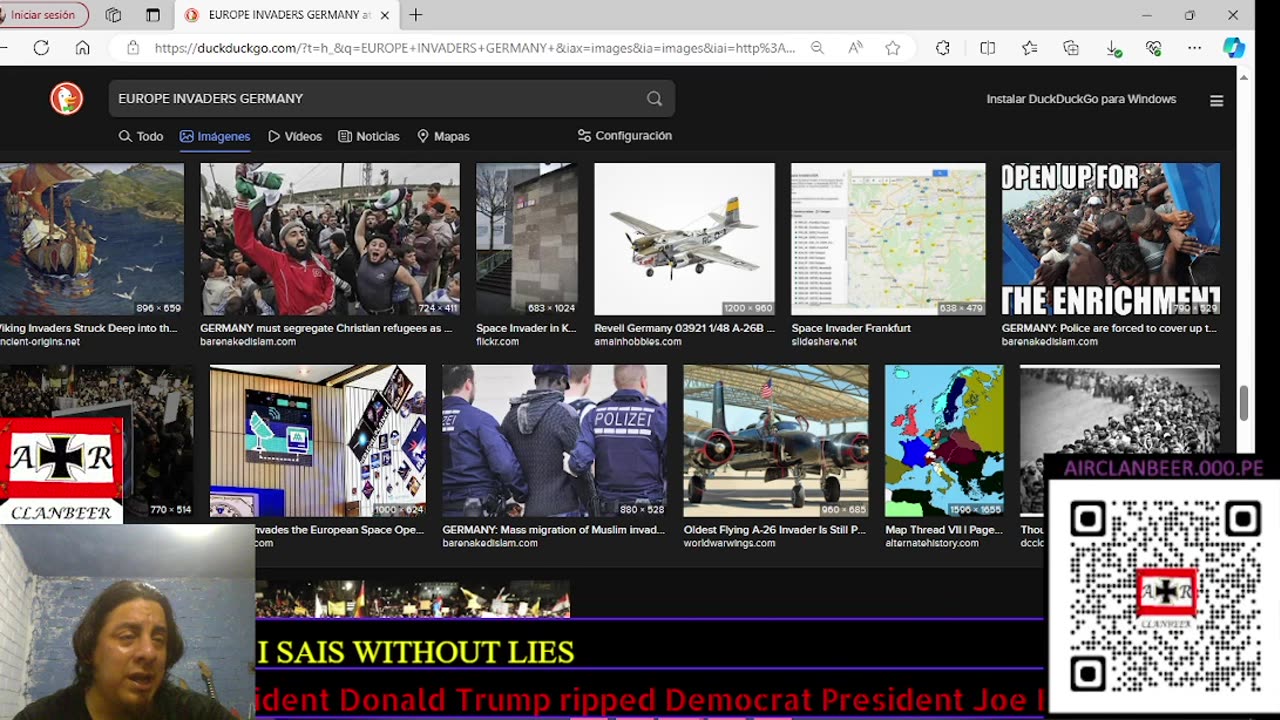Viewport: 1280px width, 720px height.
Task: Click the duckduckgo.com address bar
Action: coord(475,48)
